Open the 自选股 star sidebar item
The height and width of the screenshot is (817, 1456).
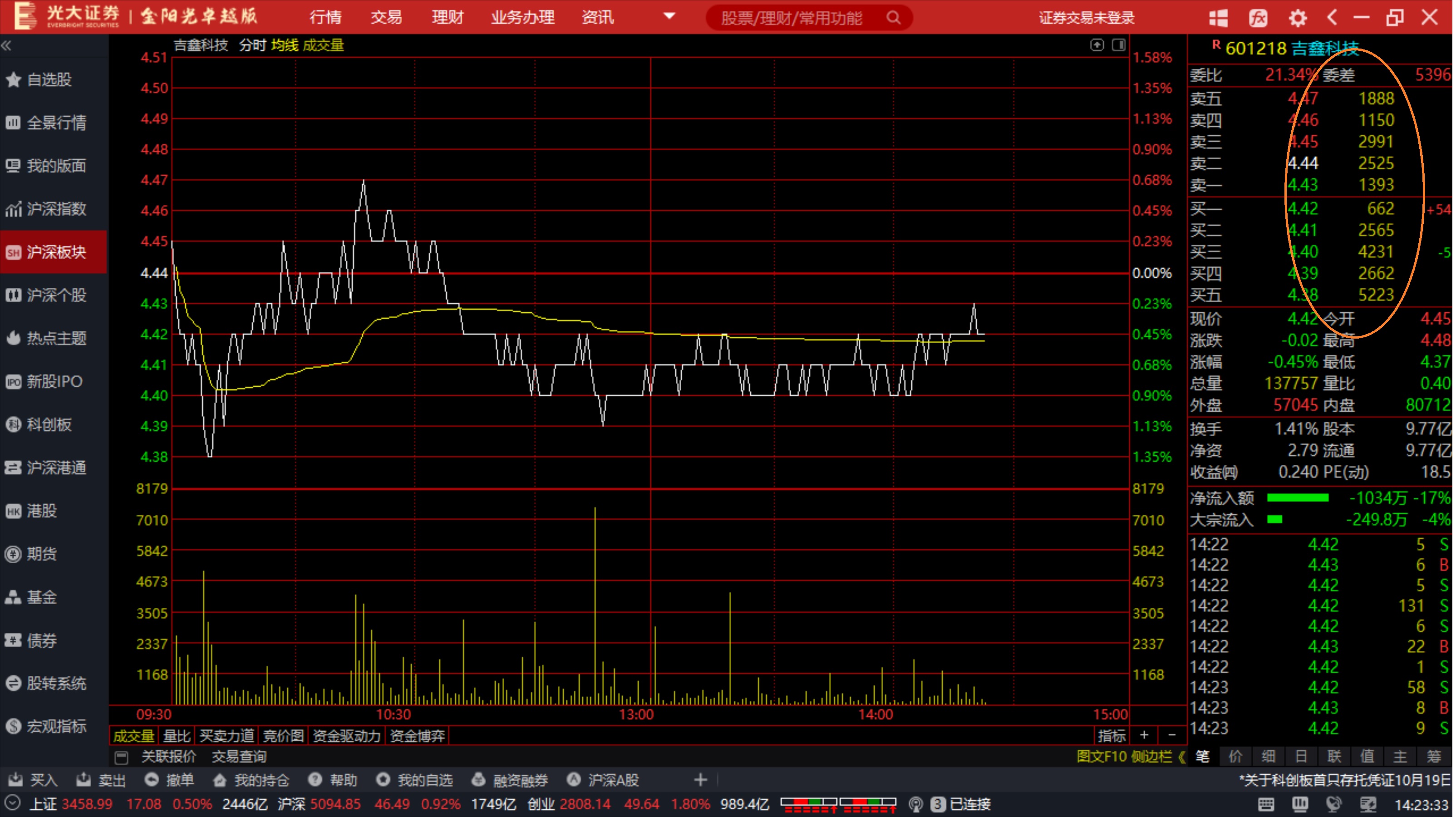coord(50,80)
